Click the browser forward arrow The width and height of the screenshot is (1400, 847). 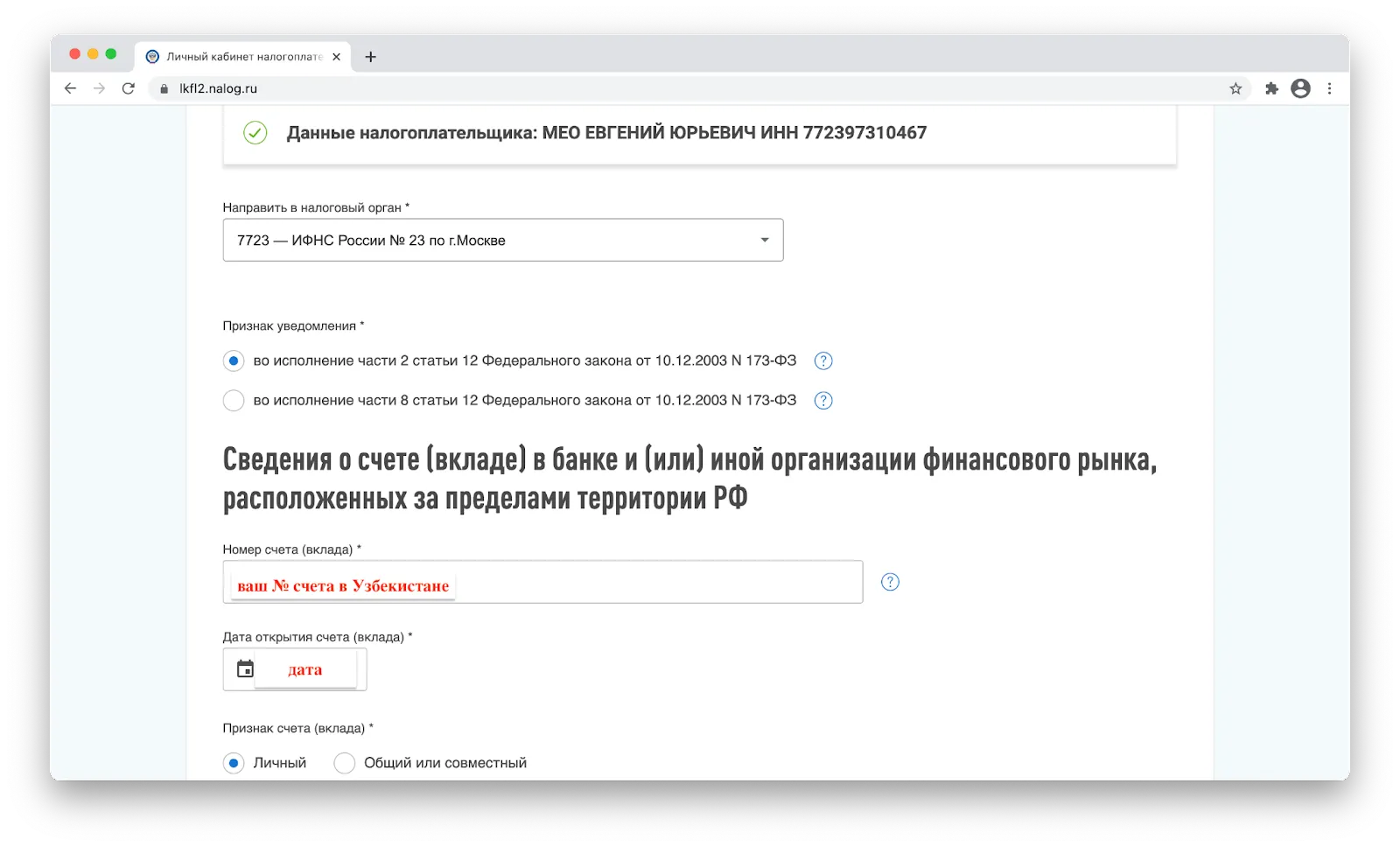click(x=99, y=88)
